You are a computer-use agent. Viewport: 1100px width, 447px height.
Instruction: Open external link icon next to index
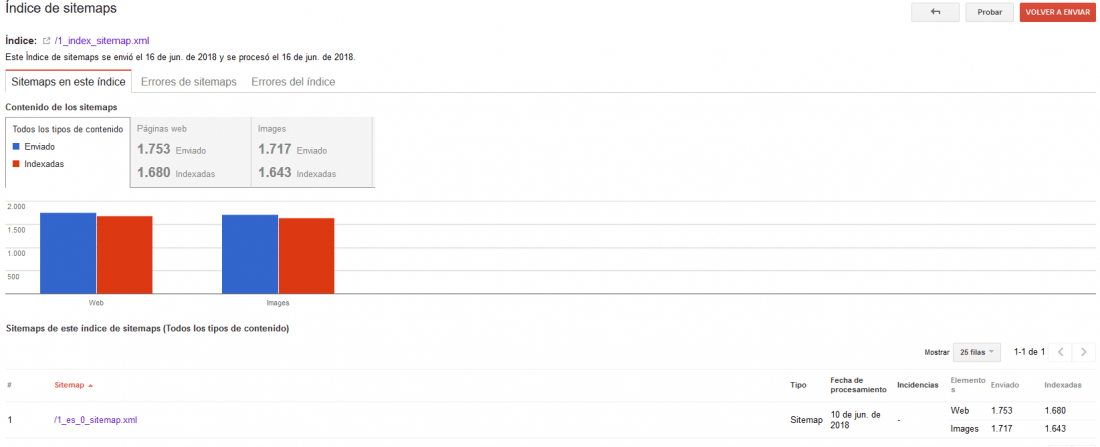click(x=47, y=41)
